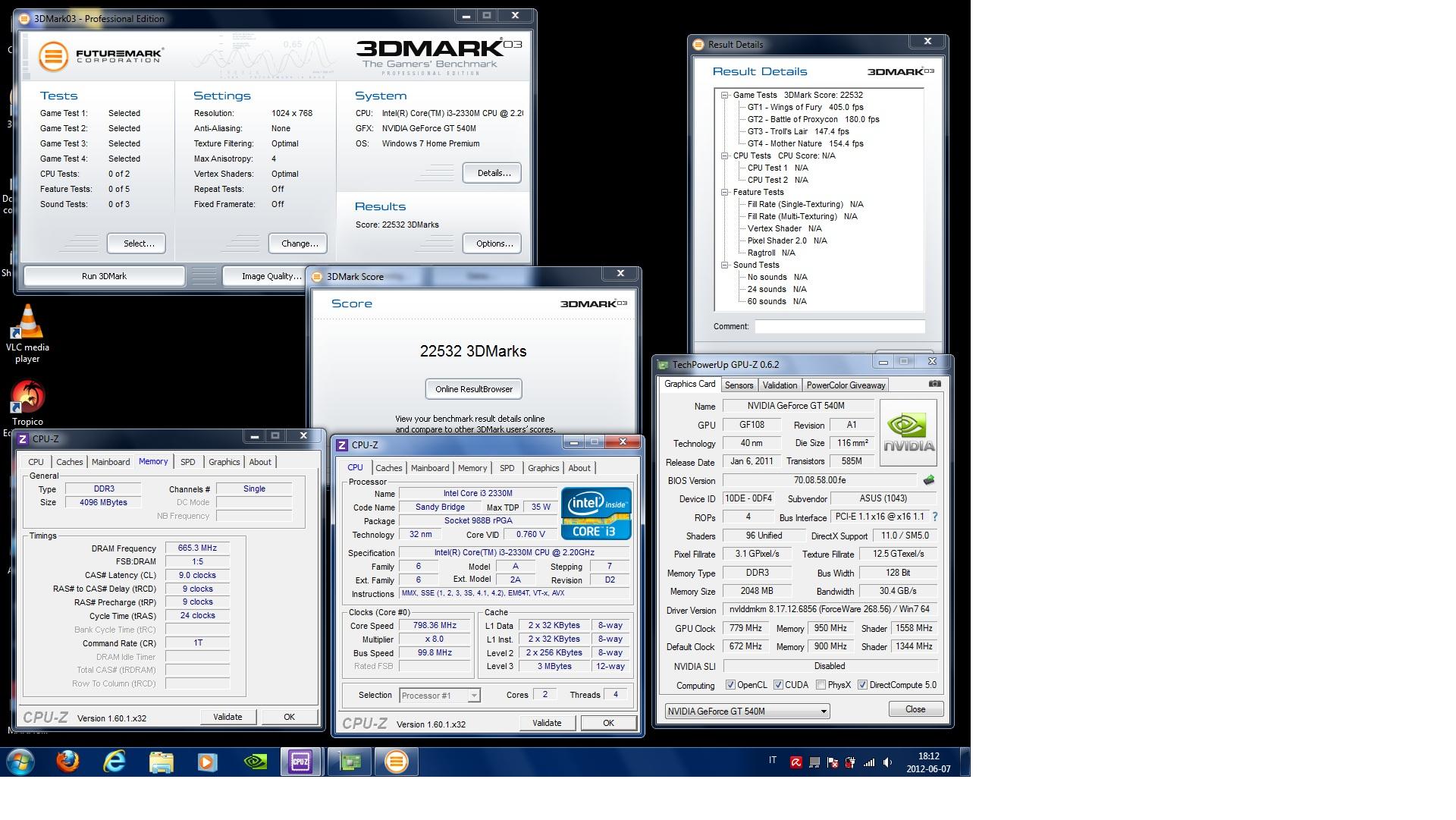Toggle PhysX checkbox in GPU-Z

tap(821, 685)
